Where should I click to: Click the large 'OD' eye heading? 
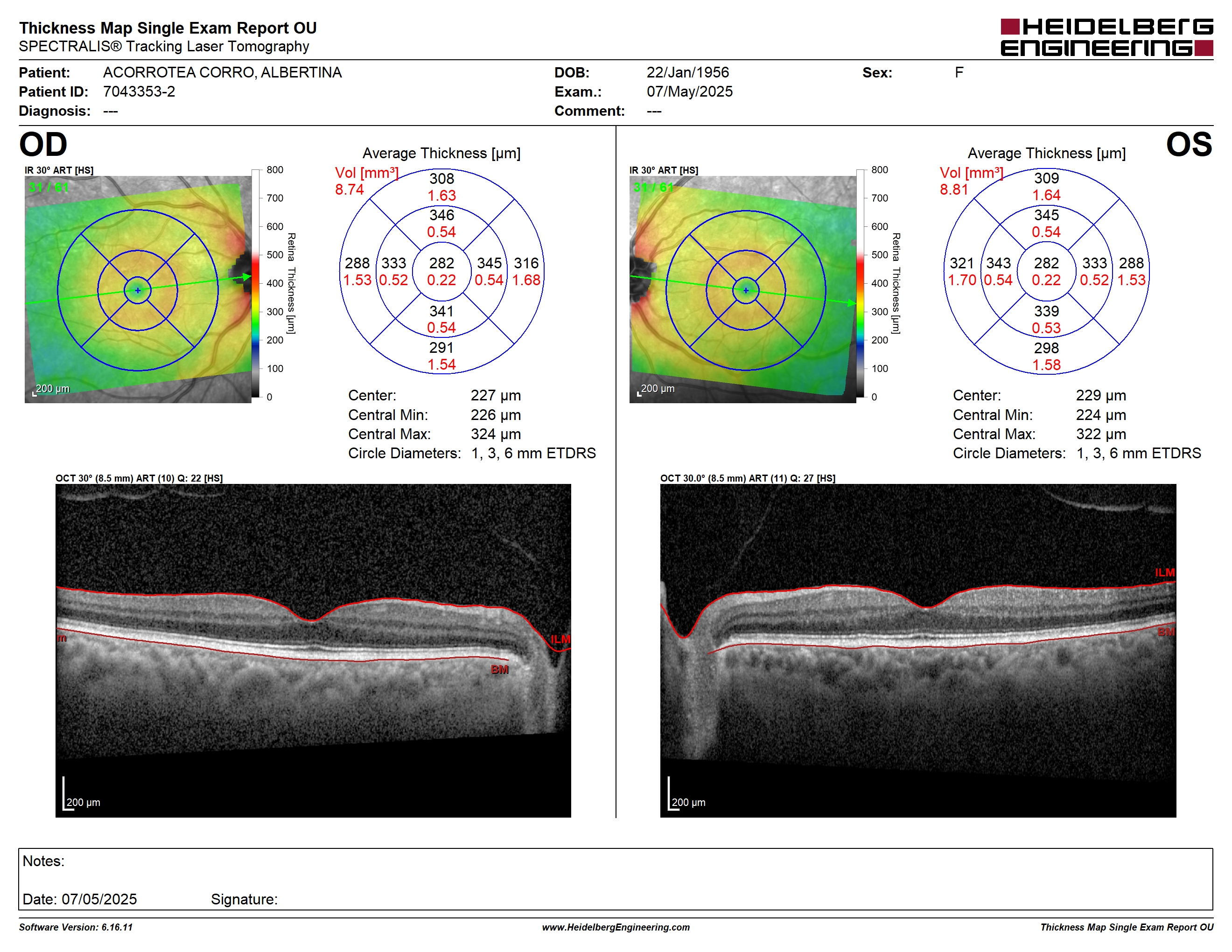click(x=43, y=145)
